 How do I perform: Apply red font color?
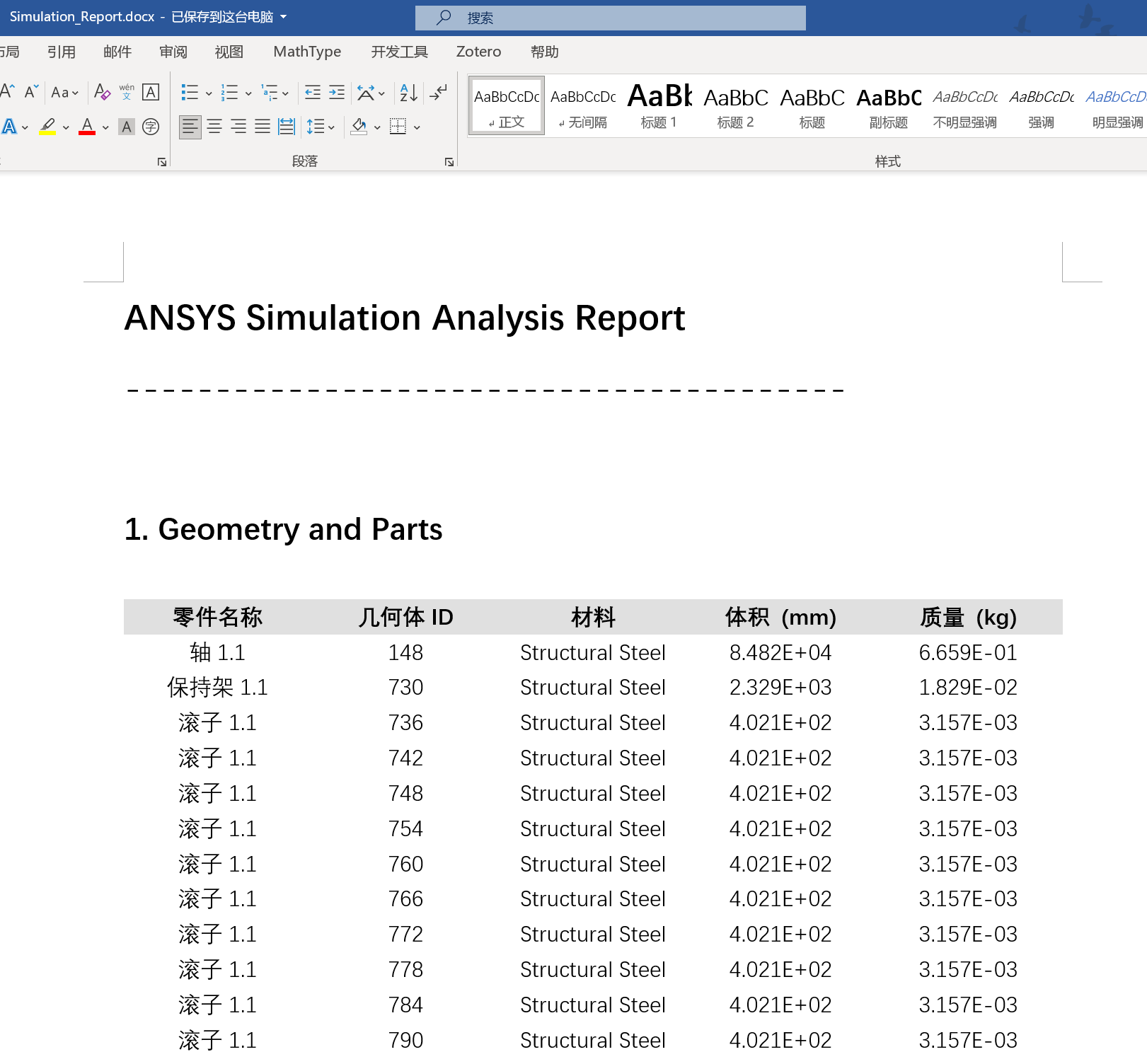point(88,127)
